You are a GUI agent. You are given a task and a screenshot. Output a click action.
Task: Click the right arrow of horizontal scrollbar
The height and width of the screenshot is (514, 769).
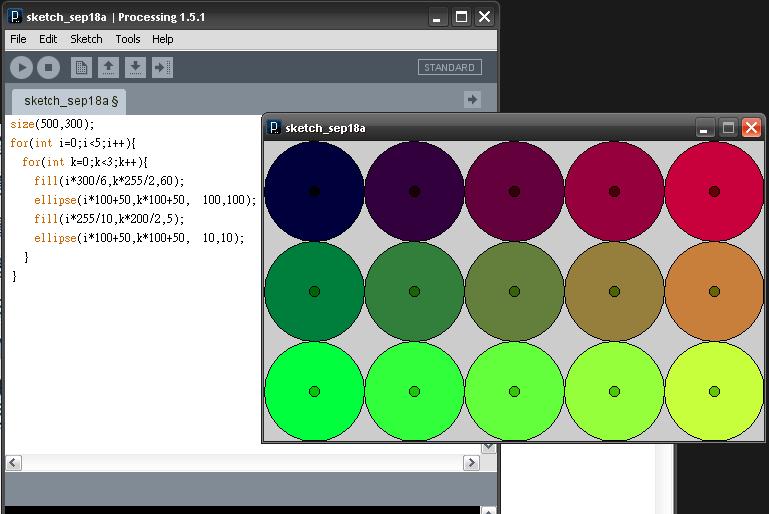471,463
